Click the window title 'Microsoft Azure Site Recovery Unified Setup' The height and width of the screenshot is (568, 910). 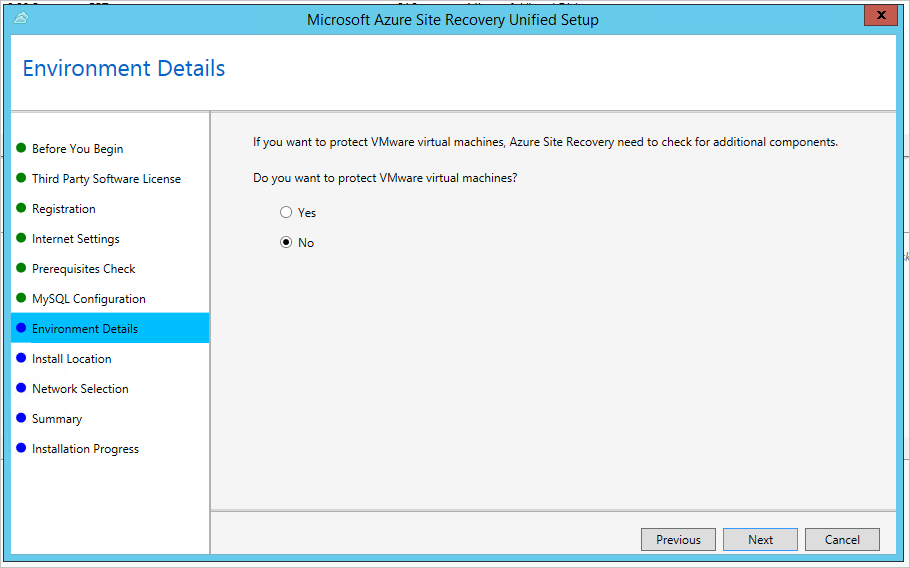pos(453,20)
